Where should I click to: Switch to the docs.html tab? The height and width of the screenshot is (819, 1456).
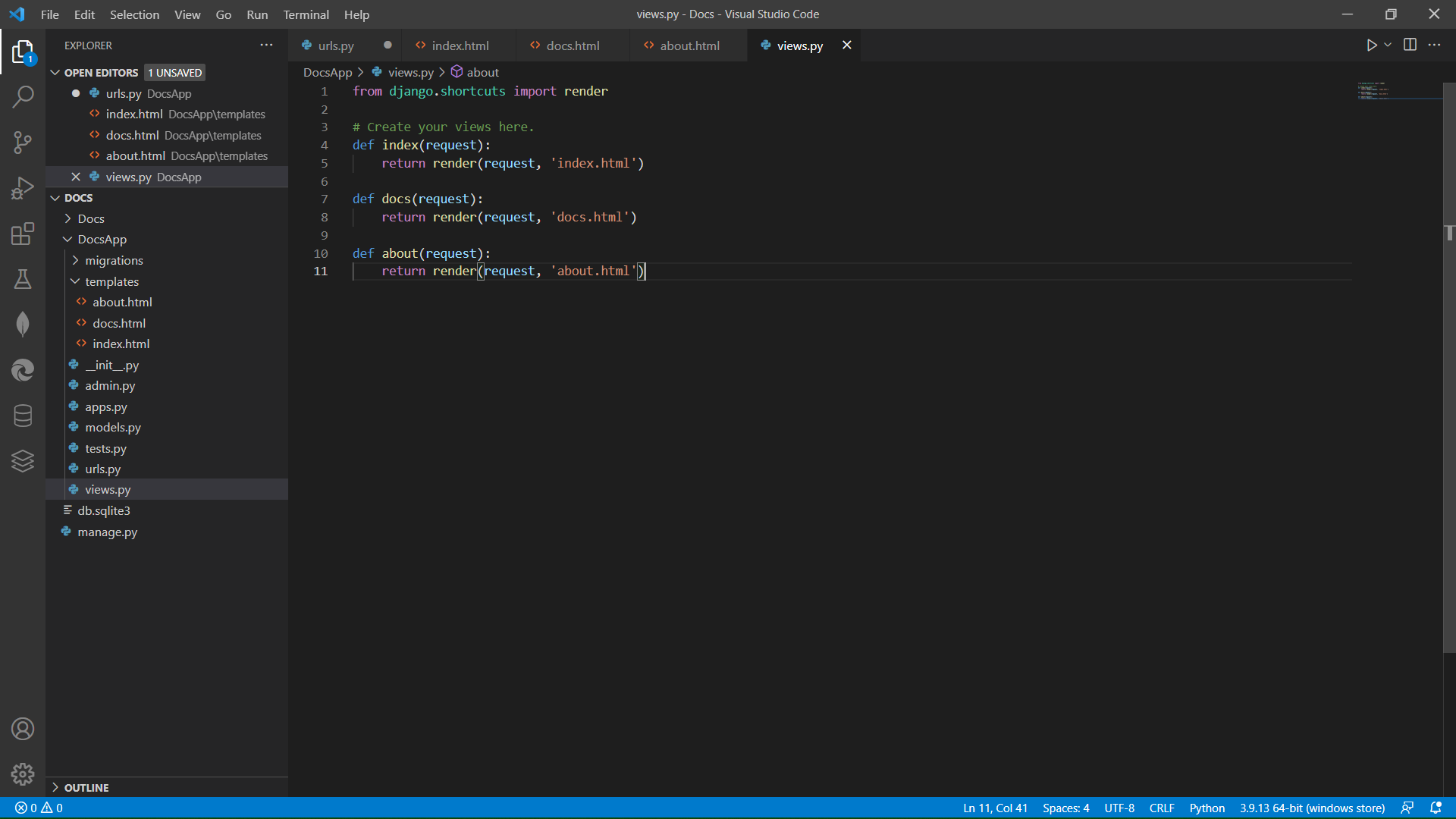[573, 45]
